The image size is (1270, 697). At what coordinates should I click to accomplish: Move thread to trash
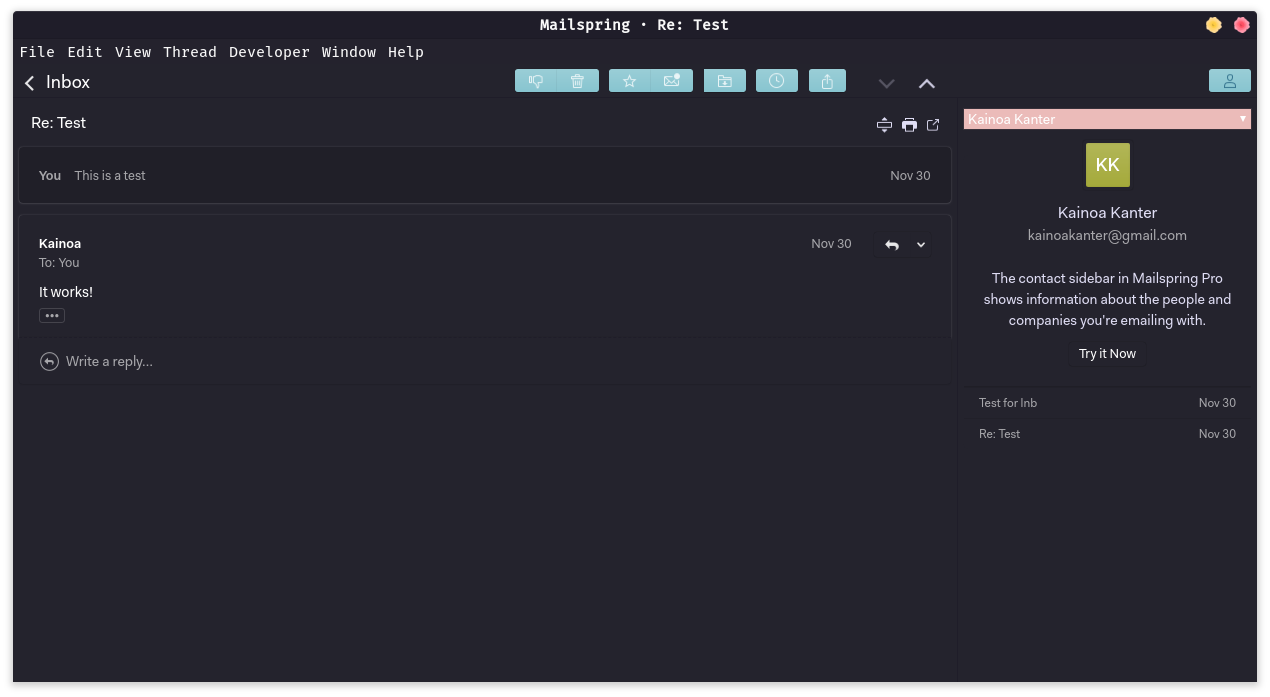click(578, 81)
